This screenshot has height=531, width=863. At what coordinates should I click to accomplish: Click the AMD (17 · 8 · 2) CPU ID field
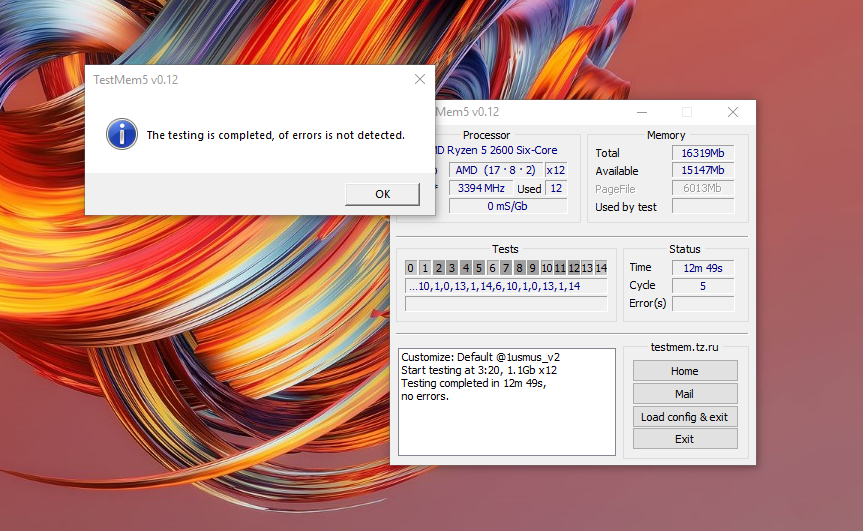click(x=495, y=170)
